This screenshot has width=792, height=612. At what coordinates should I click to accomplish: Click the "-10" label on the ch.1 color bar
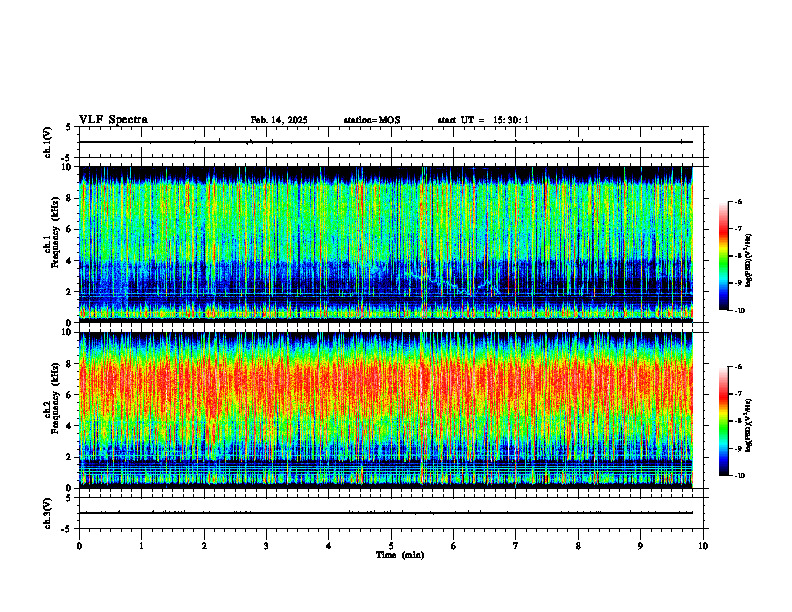pyautogui.click(x=740, y=311)
